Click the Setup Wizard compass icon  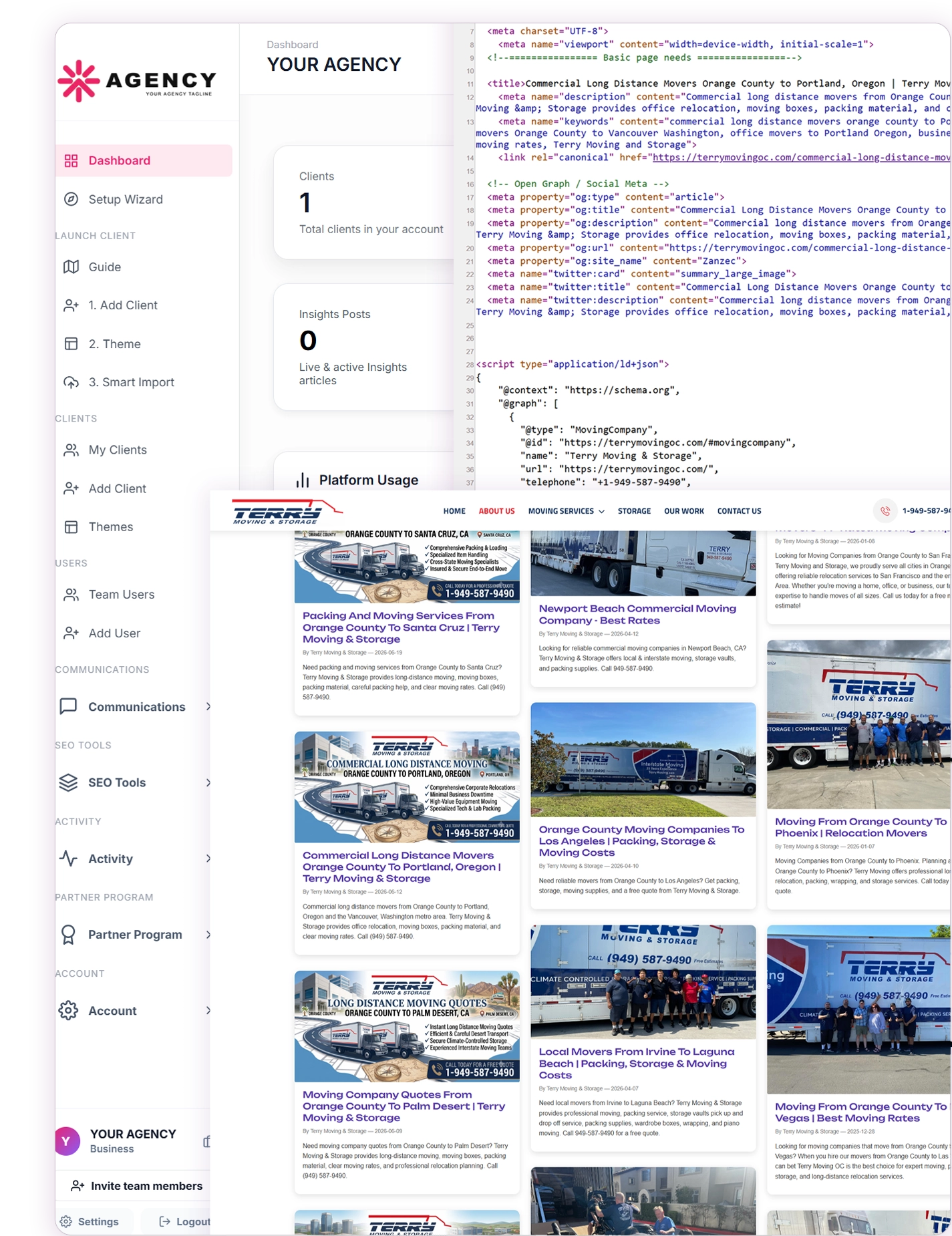pyautogui.click(x=71, y=199)
